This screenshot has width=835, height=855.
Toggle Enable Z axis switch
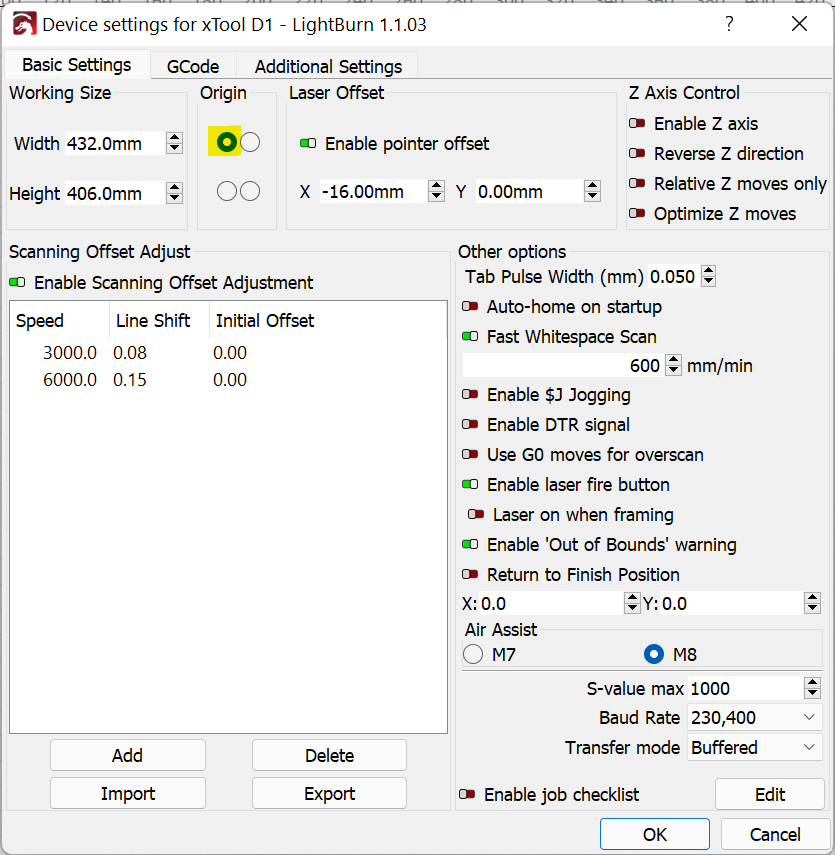(637, 123)
